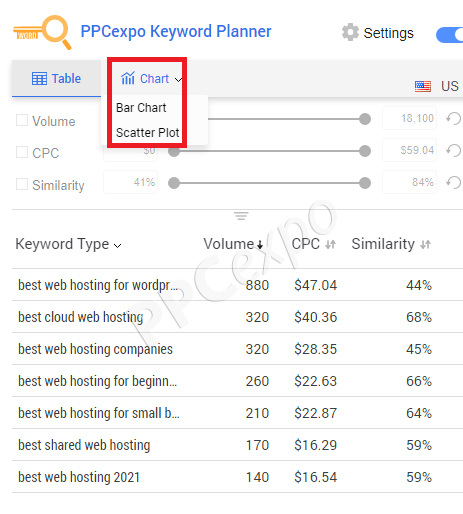Collapse the Chart dropdown menu
The height and width of the screenshot is (514, 463).
151,79
